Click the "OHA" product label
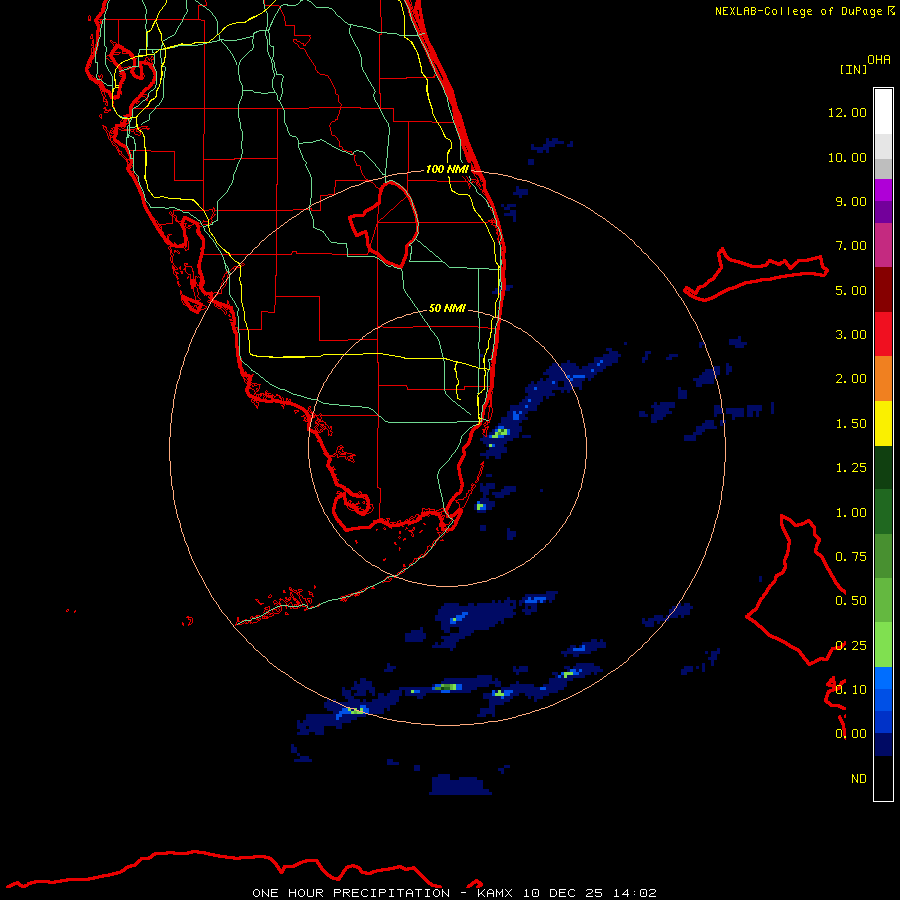The height and width of the screenshot is (900, 900). pyautogui.click(x=879, y=60)
